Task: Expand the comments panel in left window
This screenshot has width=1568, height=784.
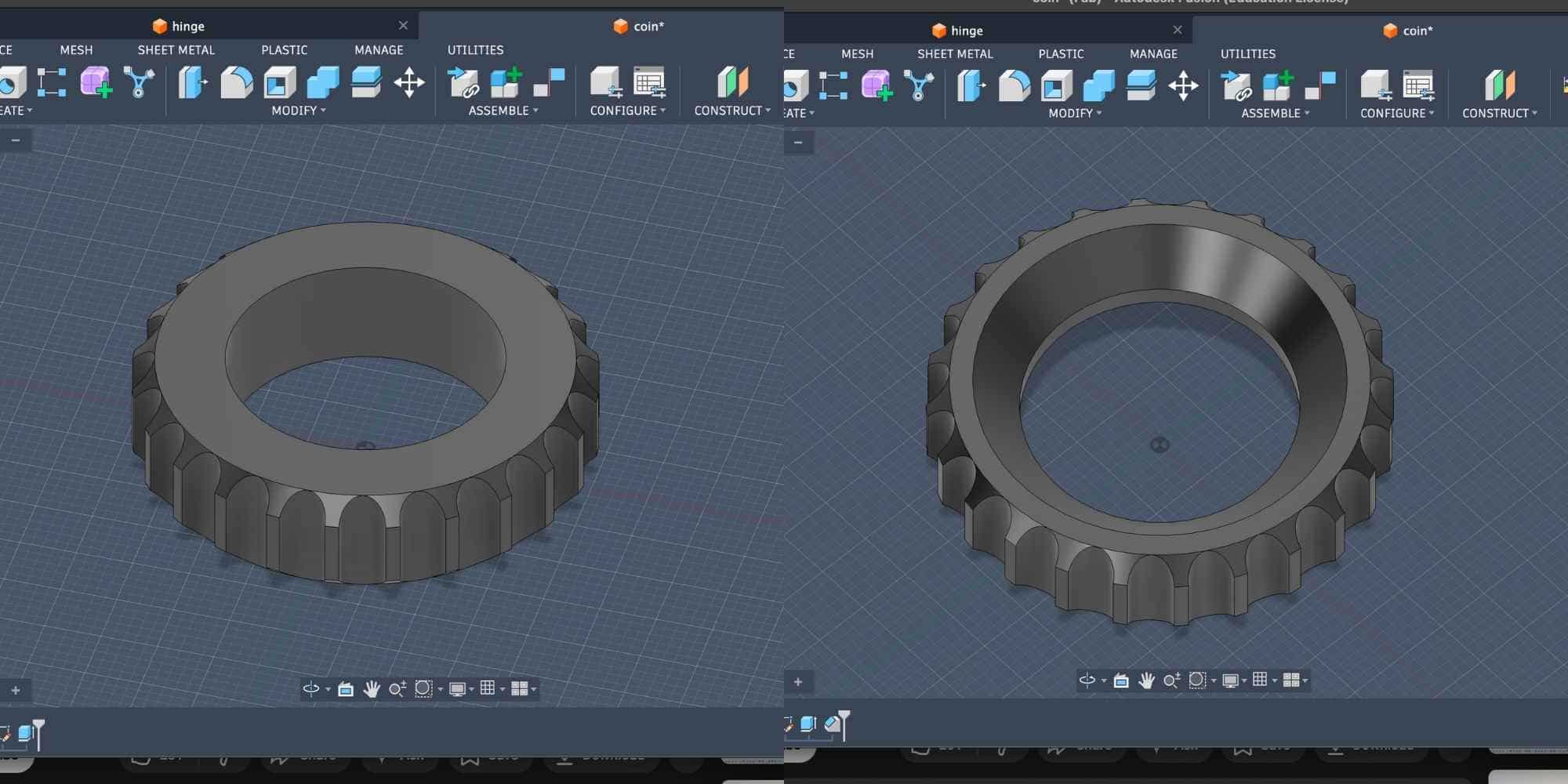Action: pos(16,690)
